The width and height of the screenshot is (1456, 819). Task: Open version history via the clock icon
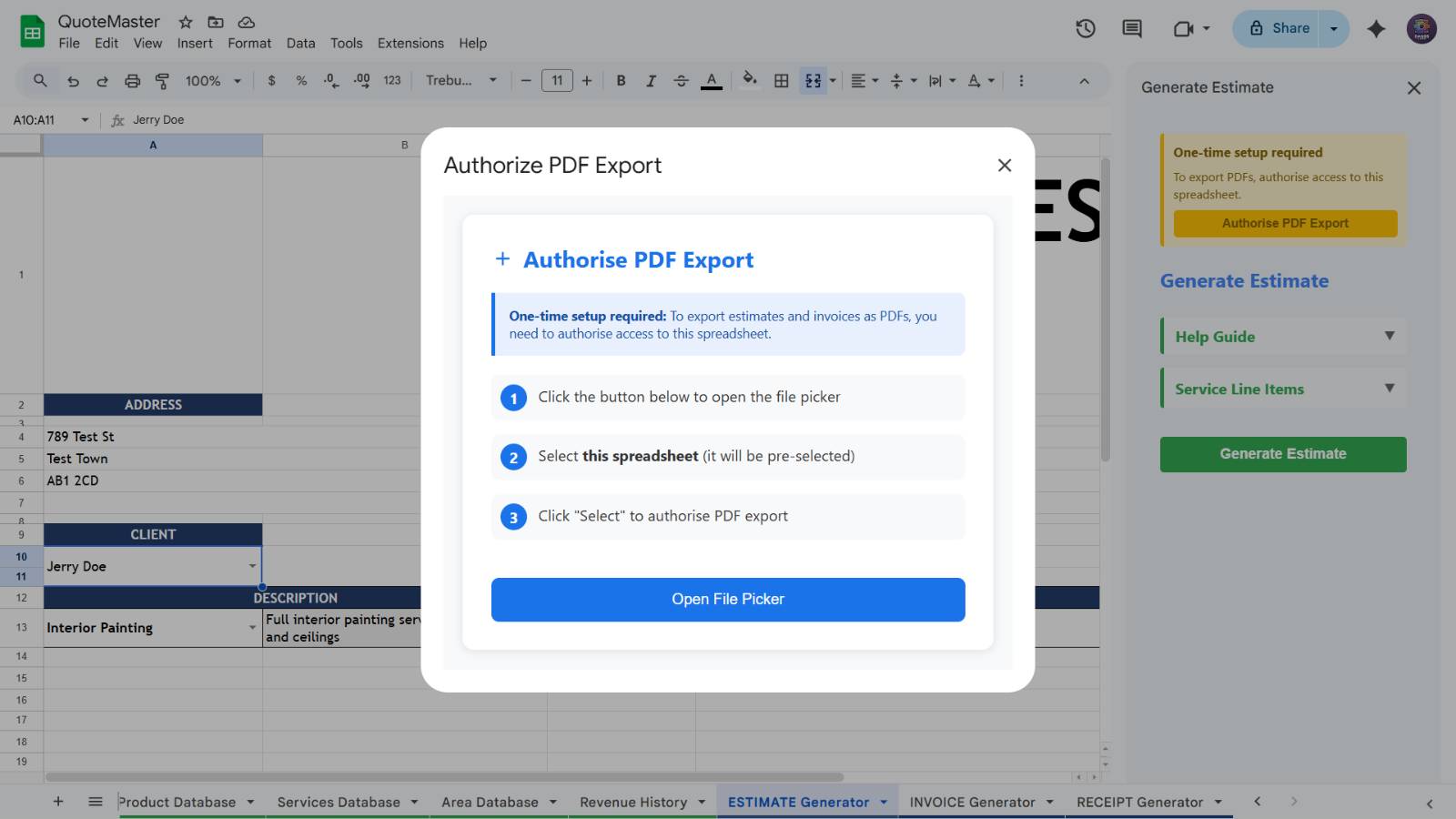click(x=1084, y=28)
